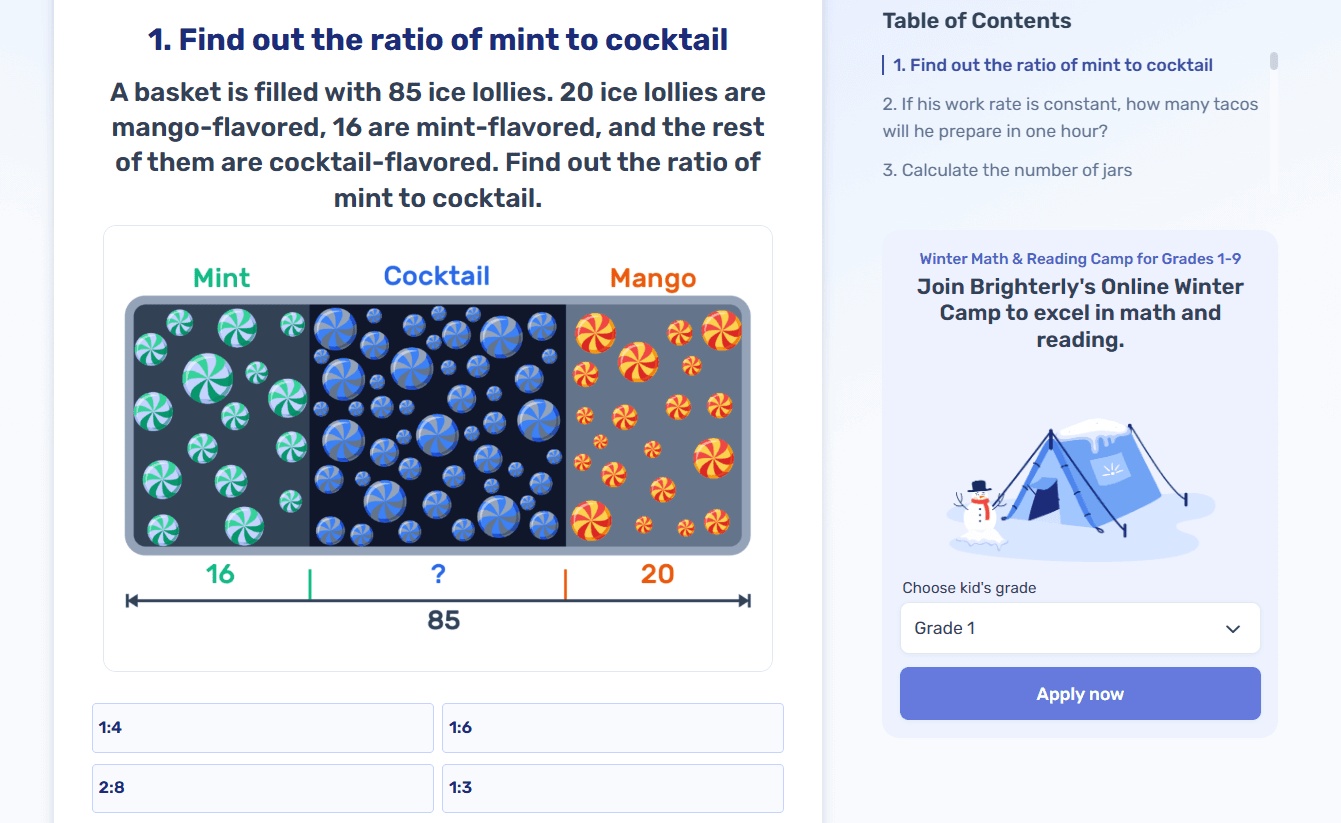Open Calculate the number of jars link
The image size is (1341, 823).
1007,170
